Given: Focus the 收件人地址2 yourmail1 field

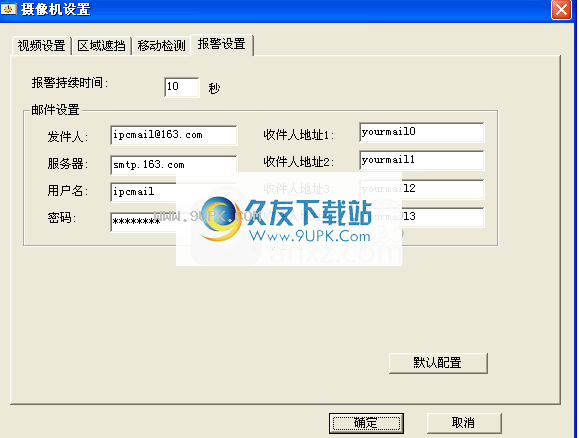Looking at the screenshot, I should click(x=421, y=160).
